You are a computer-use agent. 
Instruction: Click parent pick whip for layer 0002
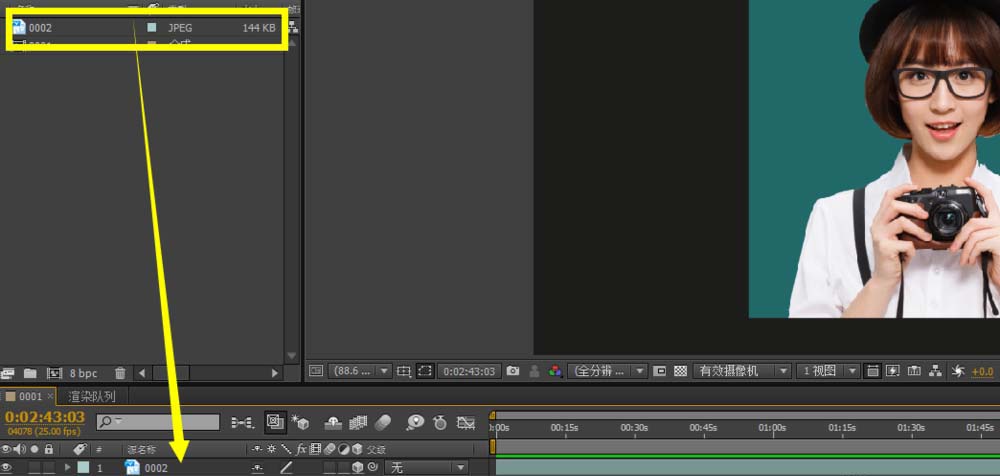click(x=372, y=468)
